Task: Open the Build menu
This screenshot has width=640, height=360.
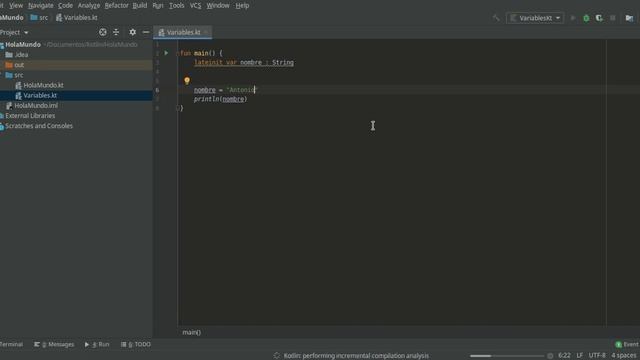Action: coord(140,5)
